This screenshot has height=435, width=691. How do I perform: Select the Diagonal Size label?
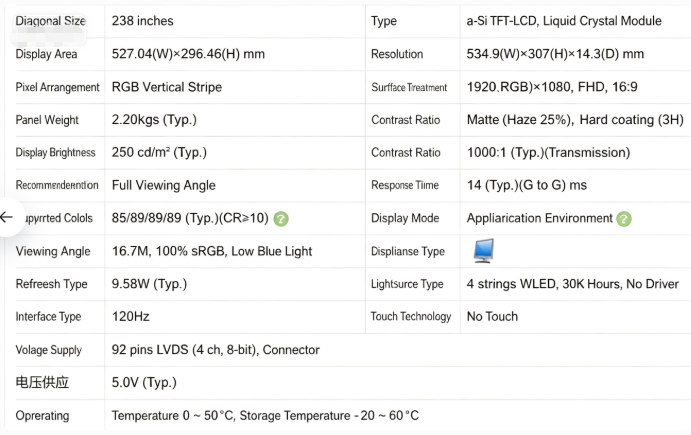click(x=51, y=21)
